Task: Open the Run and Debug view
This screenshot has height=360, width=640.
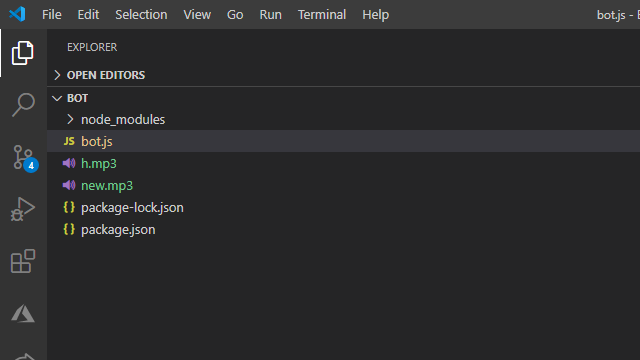Action: (x=23, y=209)
